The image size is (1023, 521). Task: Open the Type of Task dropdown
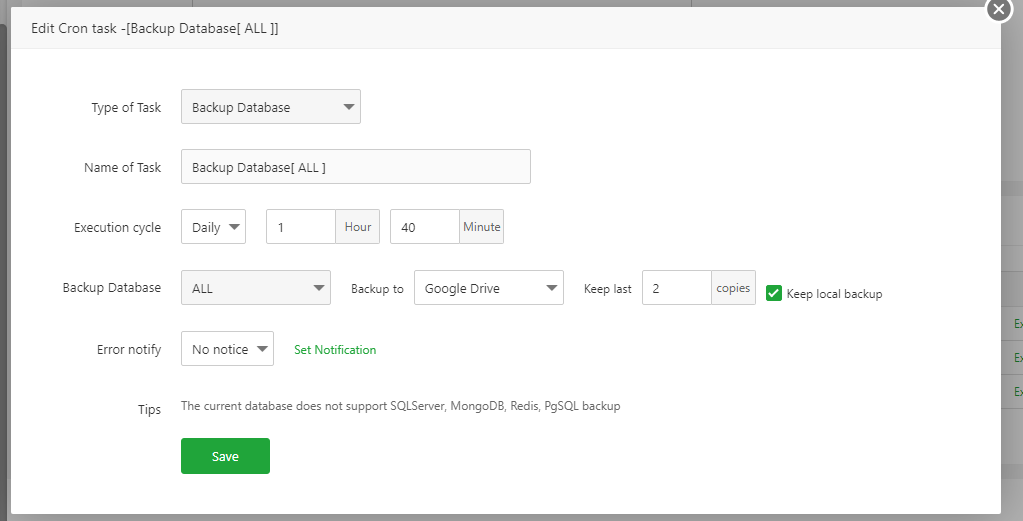click(270, 107)
